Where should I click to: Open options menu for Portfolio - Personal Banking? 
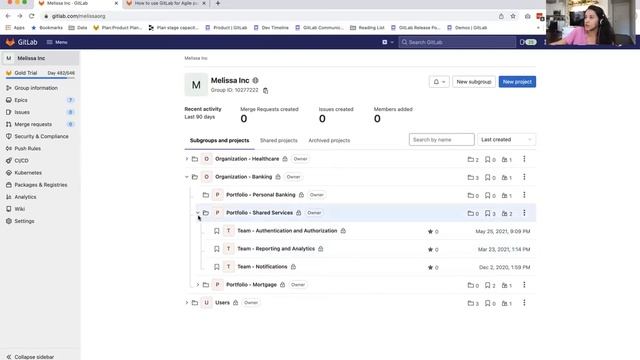click(x=524, y=195)
